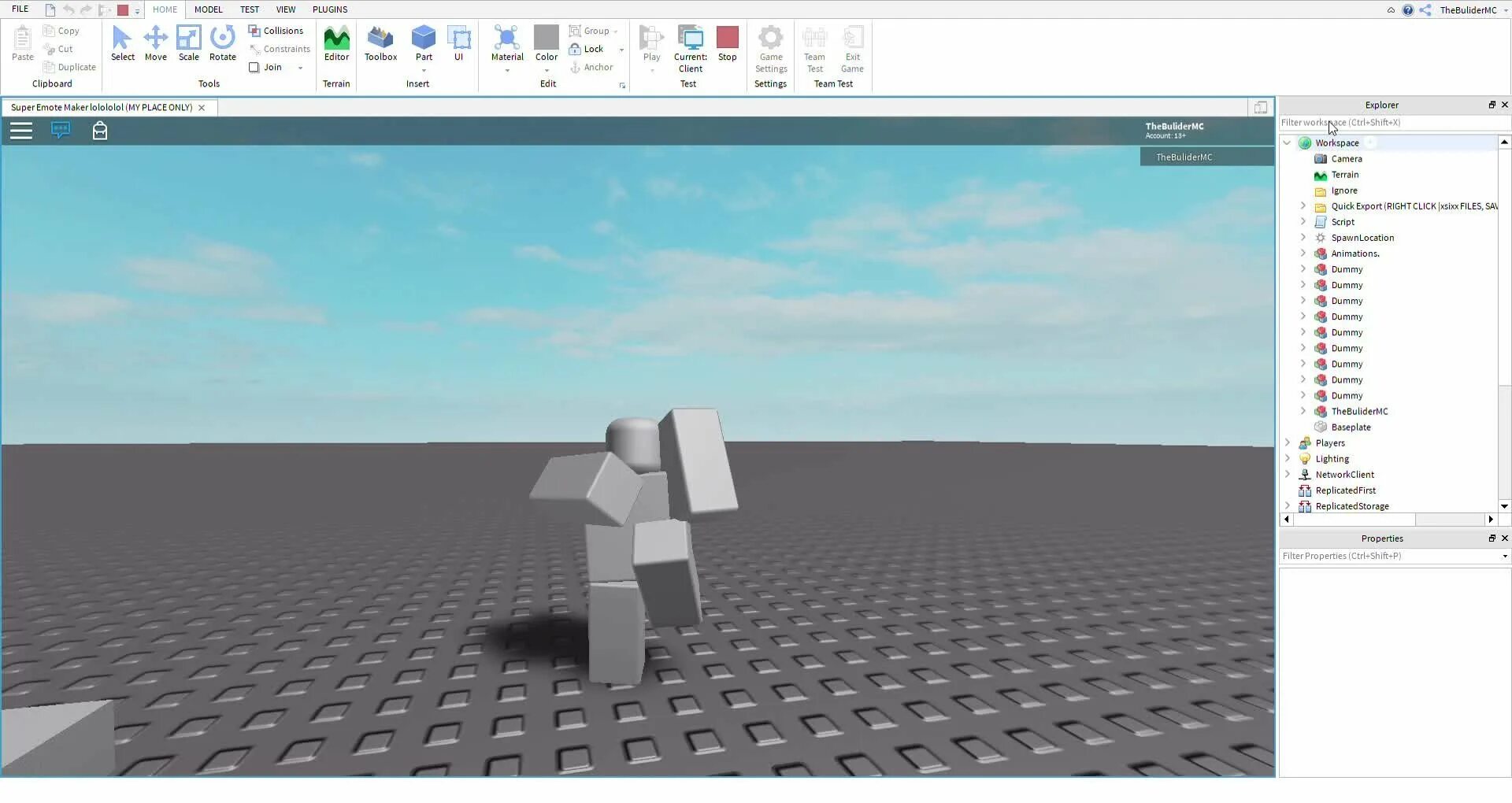
Task: Click the Copy button
Action: 61,31
